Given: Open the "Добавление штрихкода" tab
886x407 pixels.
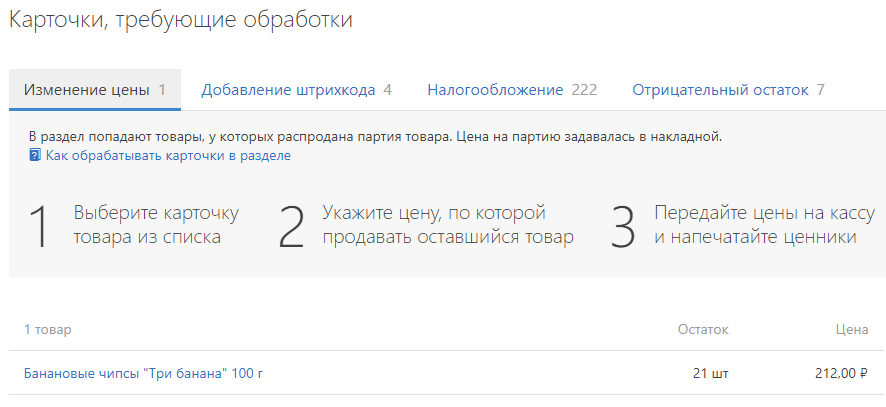Looking at the screenshot, I should [296, 90].
